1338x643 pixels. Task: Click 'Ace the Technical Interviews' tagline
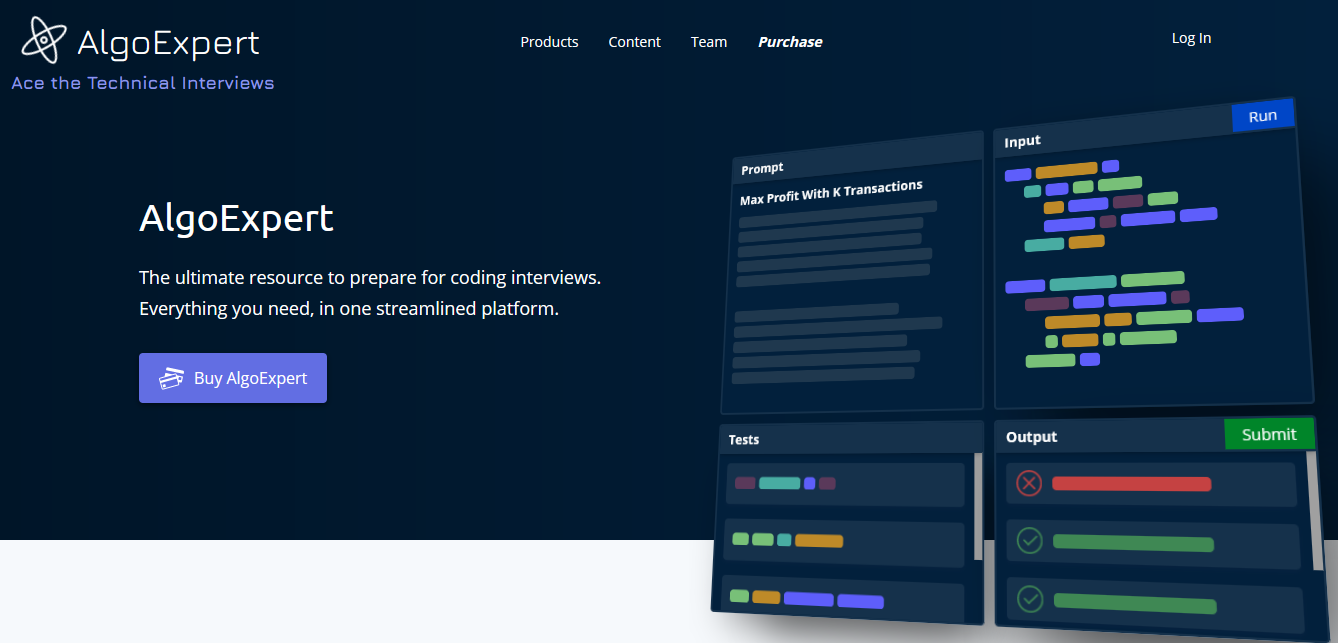point(143,83)
